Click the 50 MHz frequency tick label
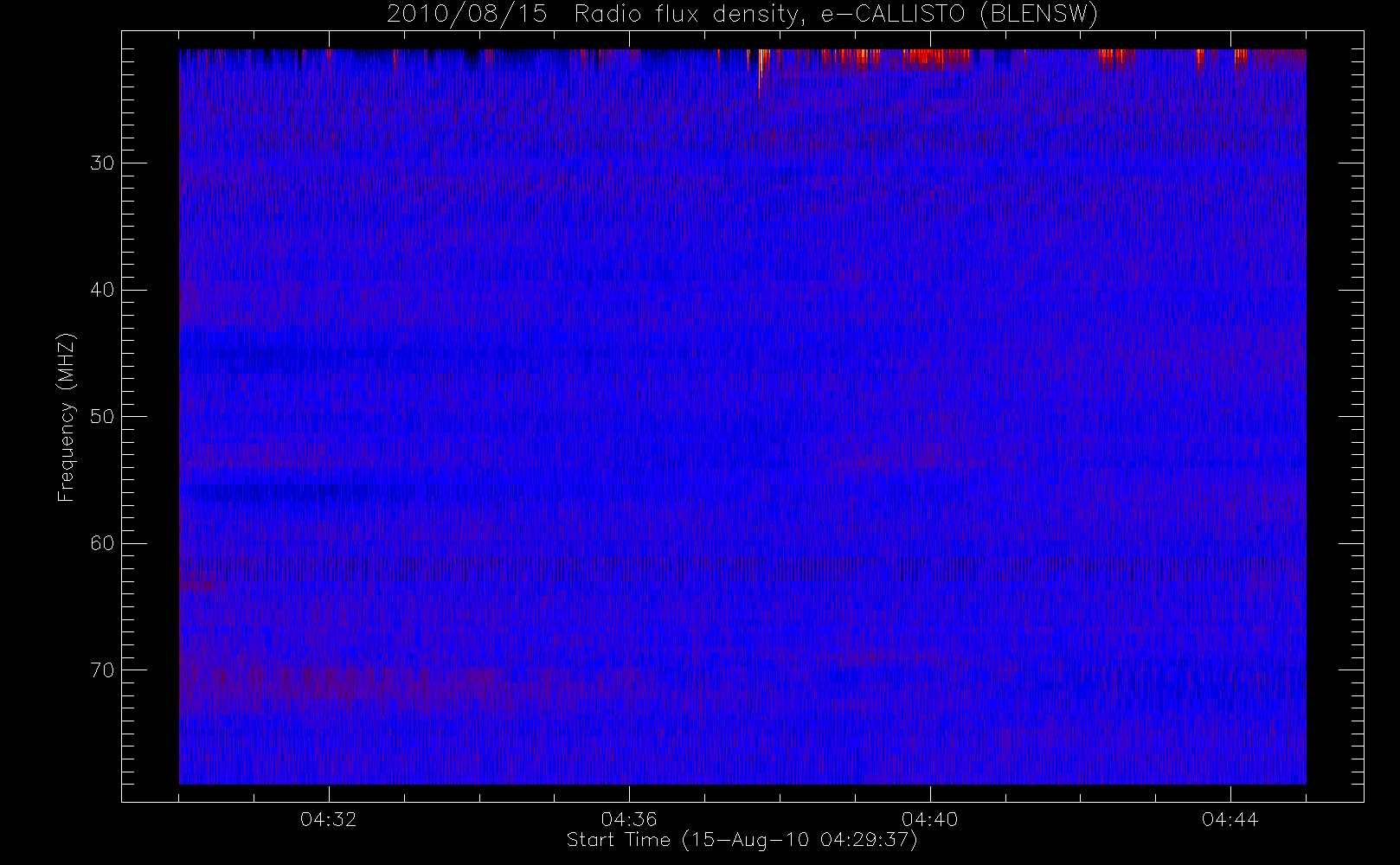Viewport: 1400px width, 865px height. 102,416
